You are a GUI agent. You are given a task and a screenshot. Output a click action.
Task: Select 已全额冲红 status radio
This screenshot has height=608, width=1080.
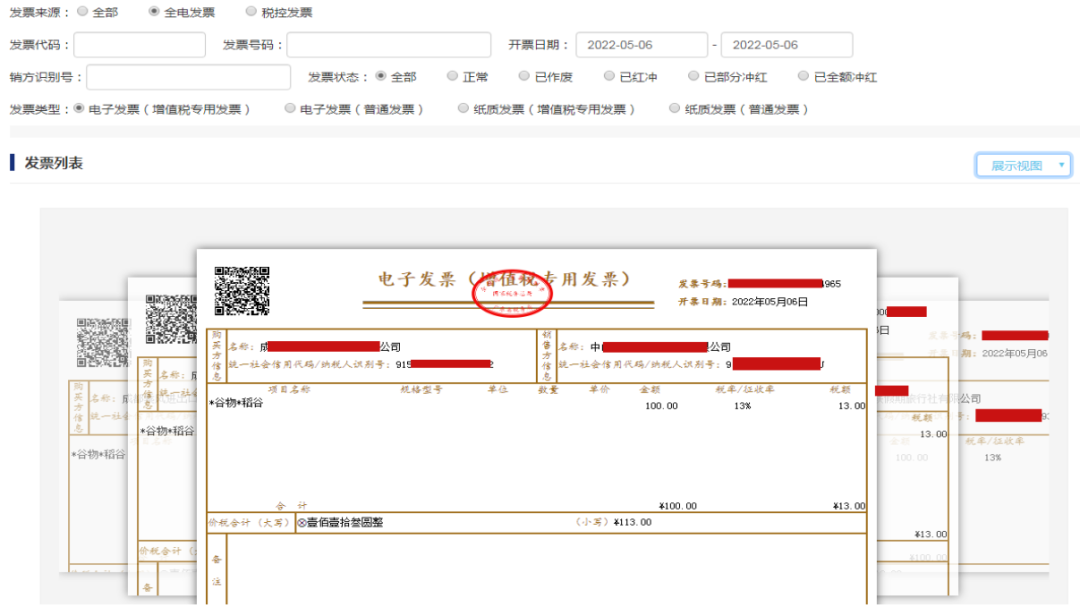(x=803, y=76)
